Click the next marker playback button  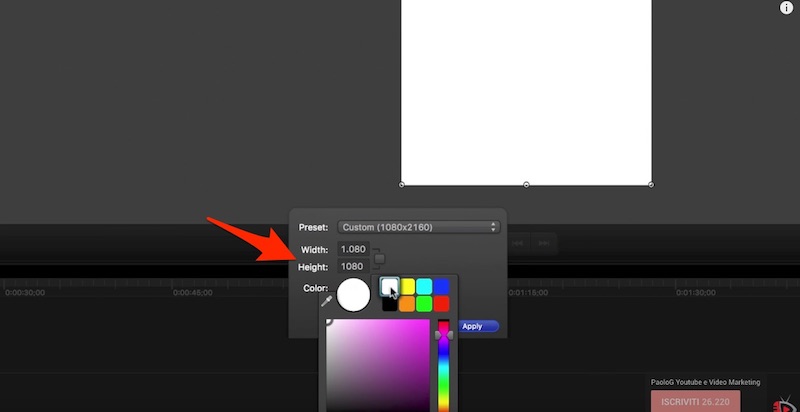coord(544,243)
